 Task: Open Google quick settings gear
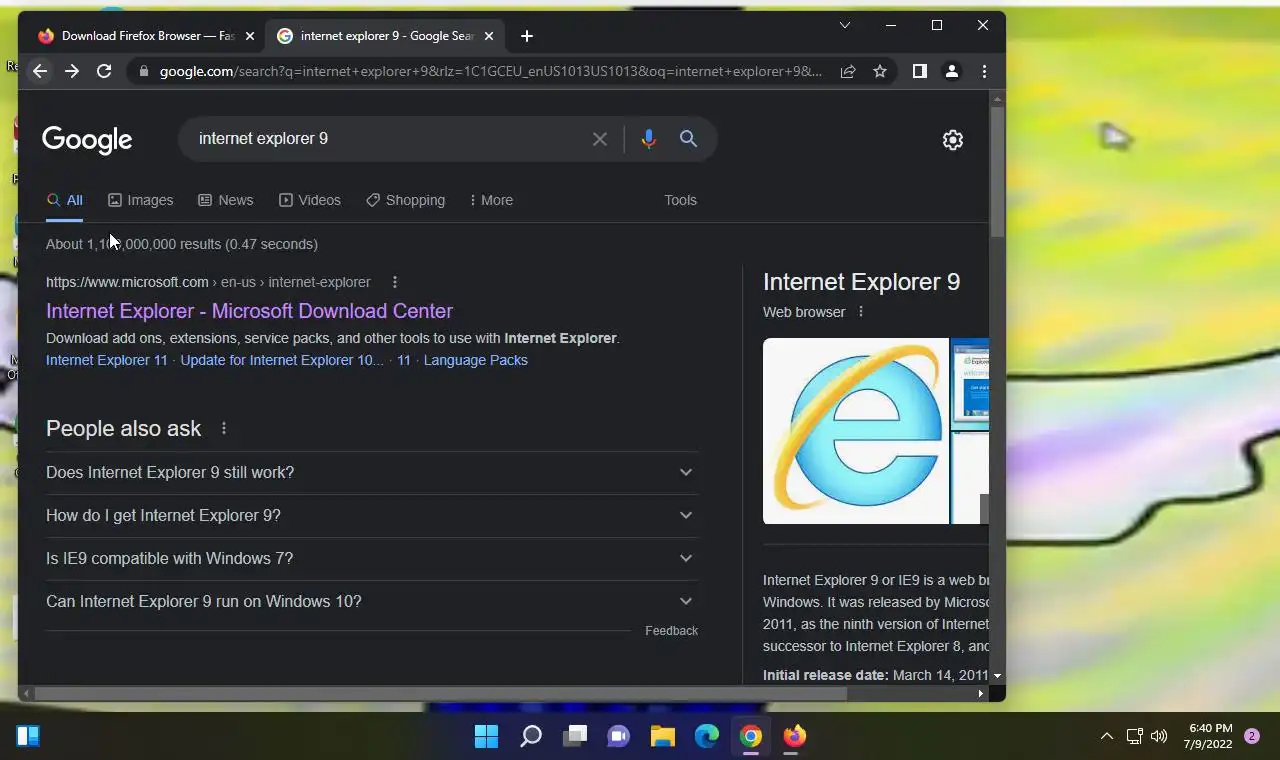click(x=953, y=140)
